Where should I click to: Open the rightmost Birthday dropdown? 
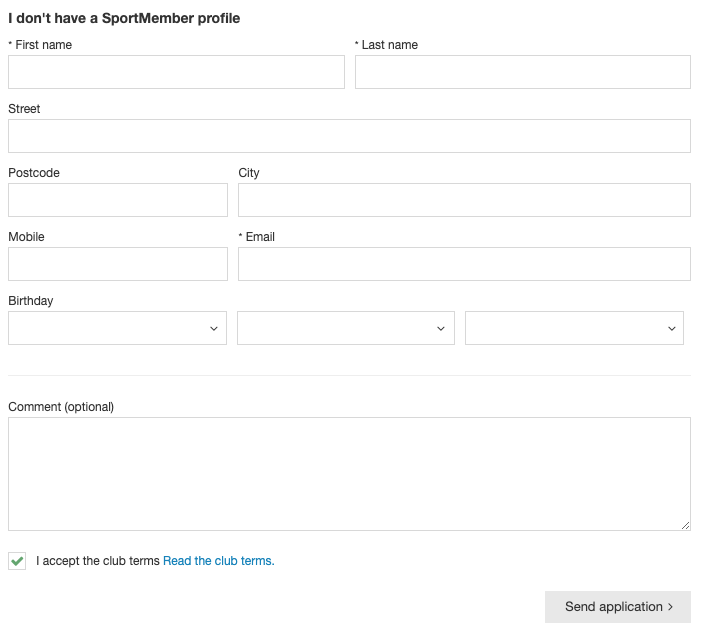pos(574,328)
